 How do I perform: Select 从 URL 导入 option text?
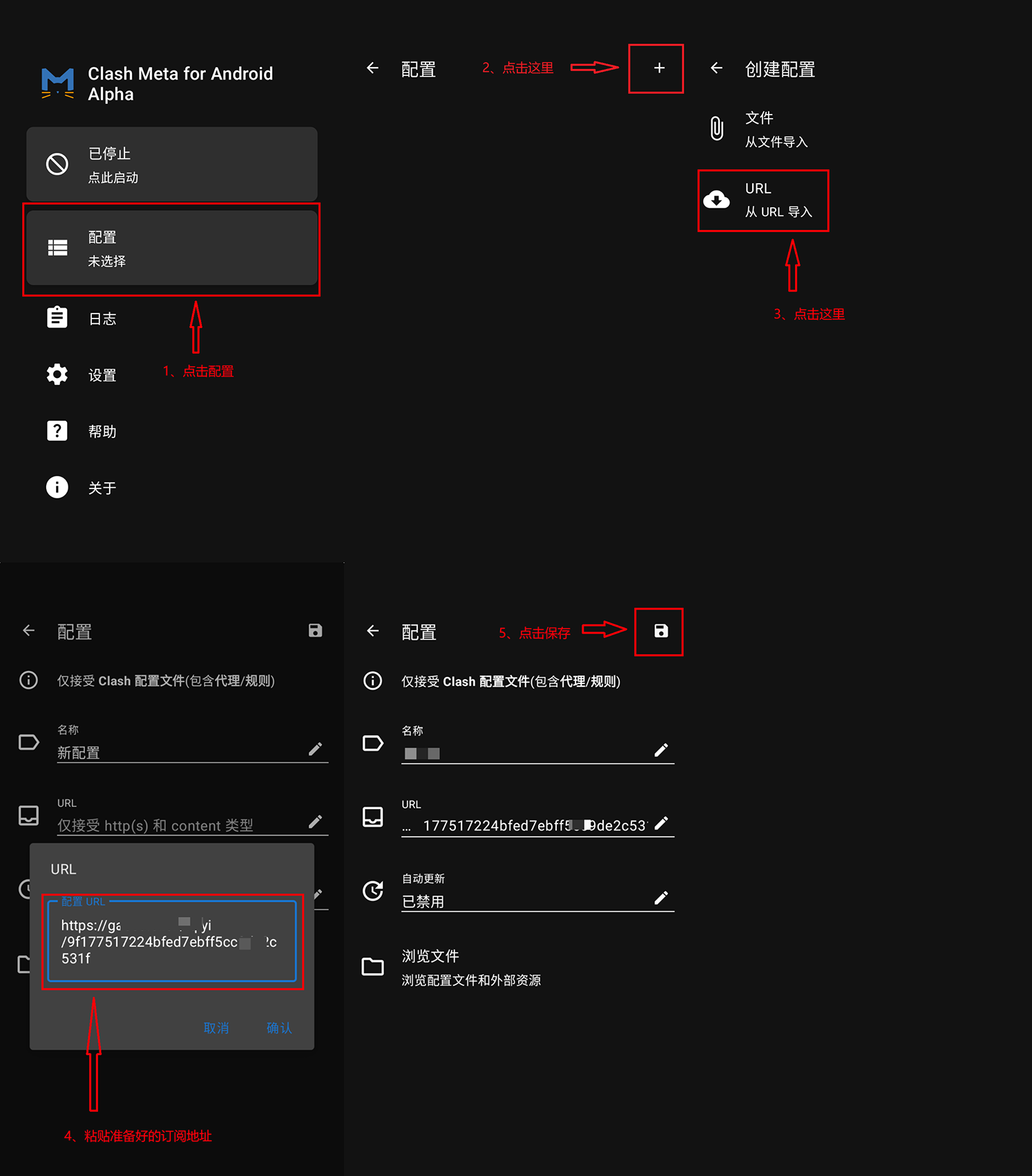pos(778,212)
